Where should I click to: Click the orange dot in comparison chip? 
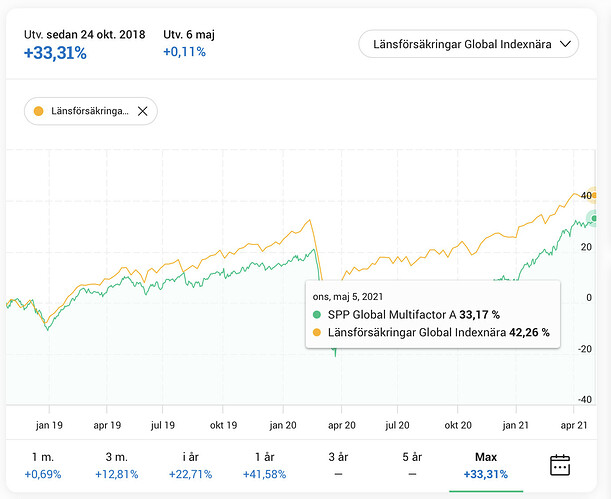[38, 111]
